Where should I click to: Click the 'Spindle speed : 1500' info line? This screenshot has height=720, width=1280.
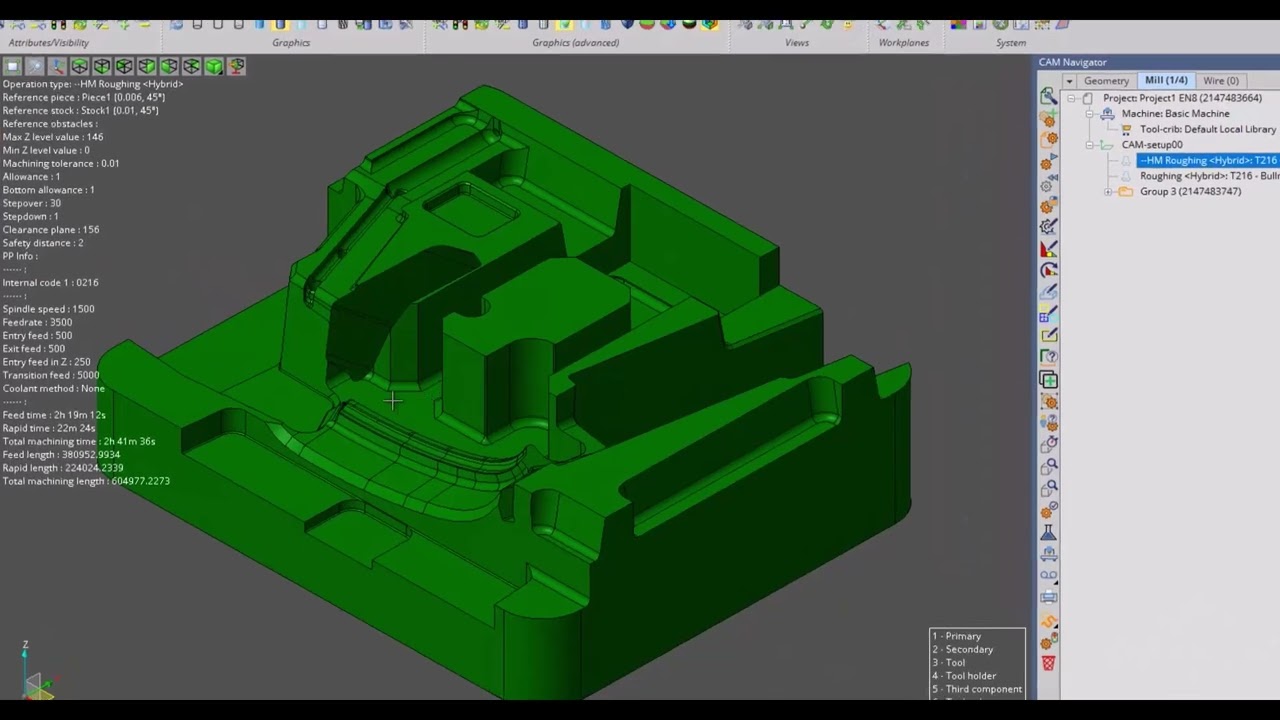click(48, 309)
